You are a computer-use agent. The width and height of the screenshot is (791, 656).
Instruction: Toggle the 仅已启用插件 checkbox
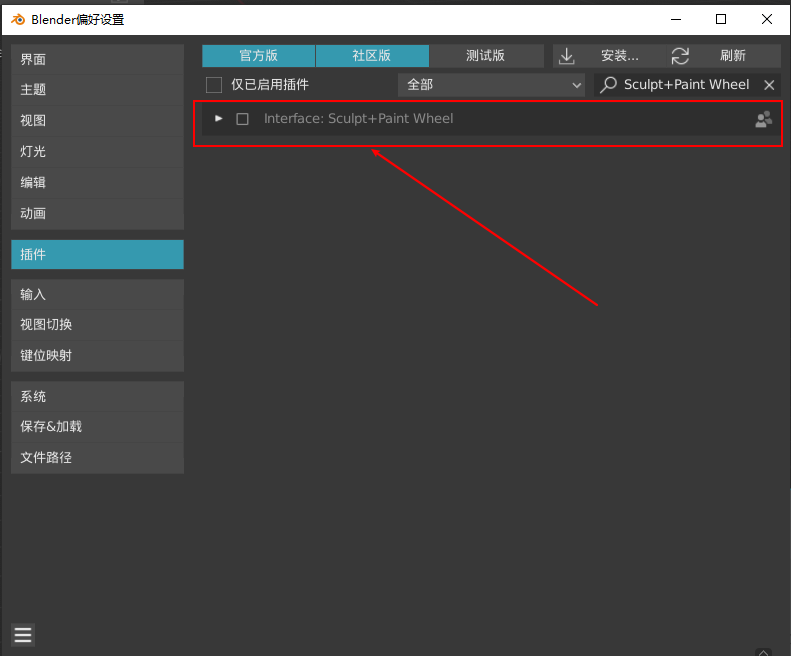point(214,85)
